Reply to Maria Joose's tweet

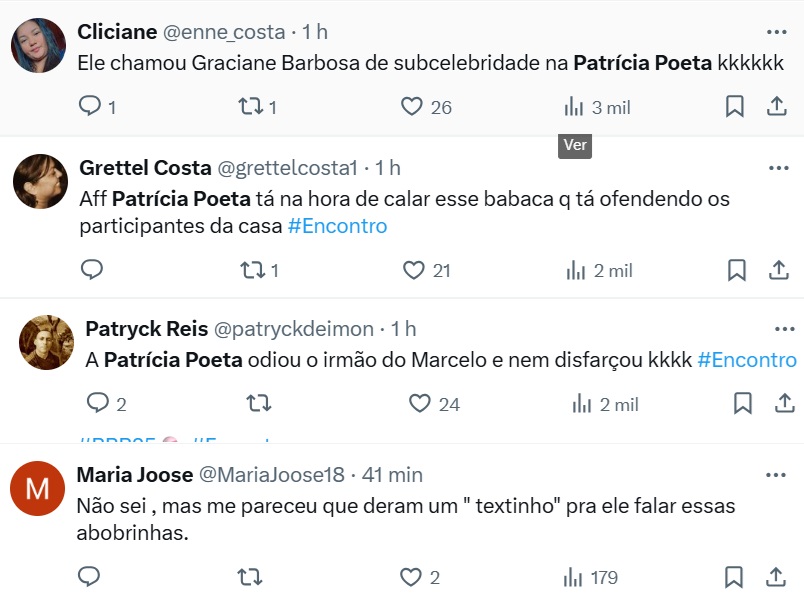tap(89, 577)
